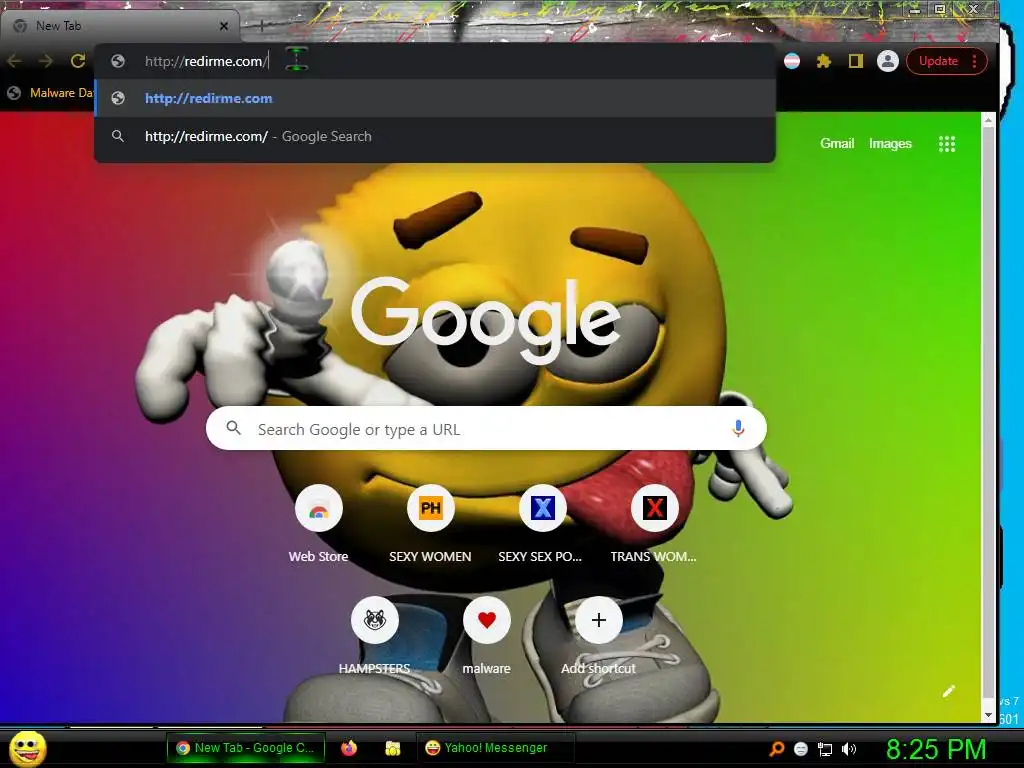1024x768 pixels.
Task: Open the blue X shortcut tile
Action: click(x=542, y=508)
